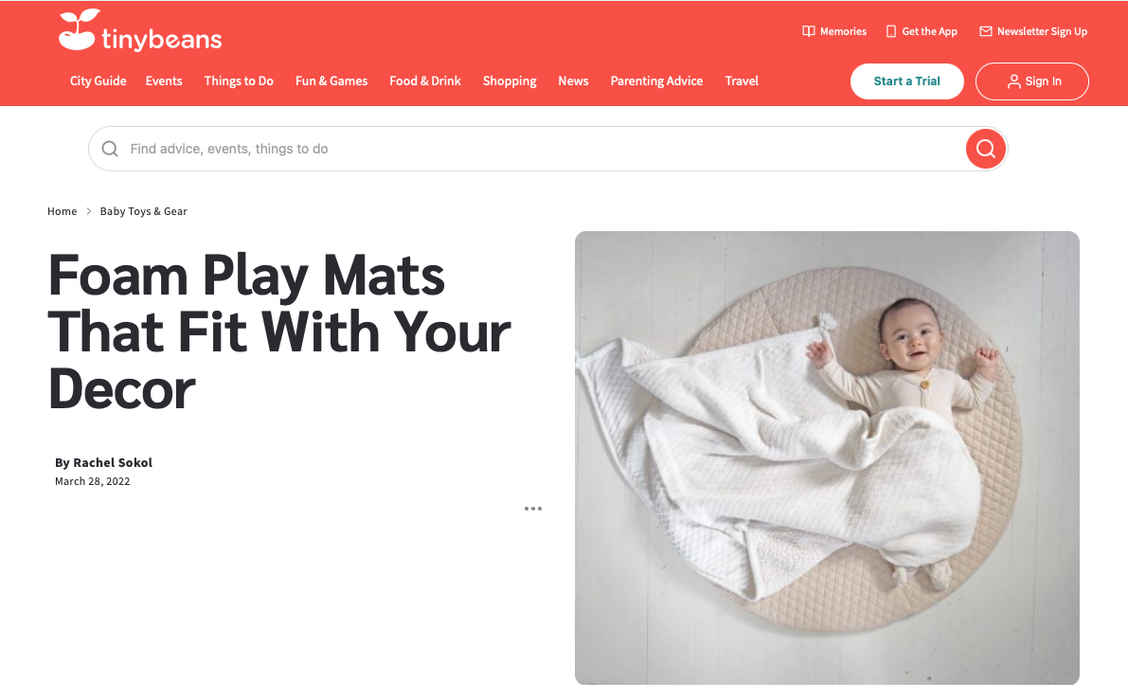Click the user icon in Sign In

pos(1014,81)
